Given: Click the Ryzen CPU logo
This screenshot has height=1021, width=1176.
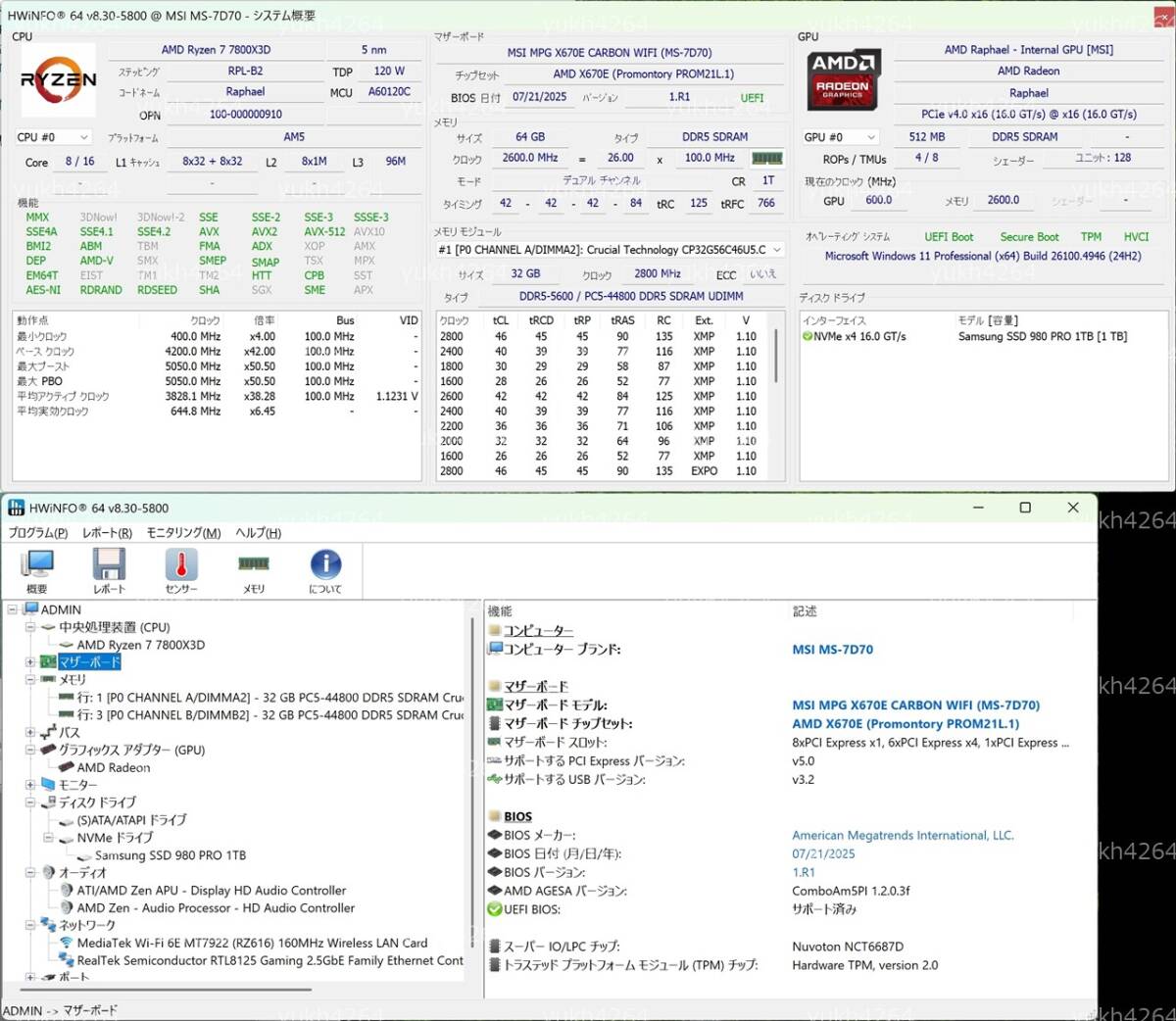Looking at the screenshot, I should [x=59, y=80].
